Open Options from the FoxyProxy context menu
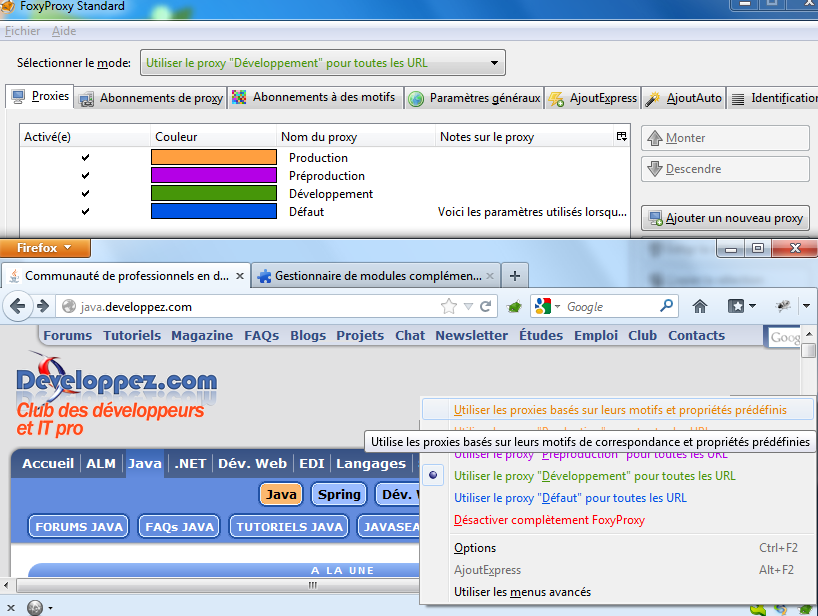This screenshot has height=616, width=818. (x=616, y=548)
